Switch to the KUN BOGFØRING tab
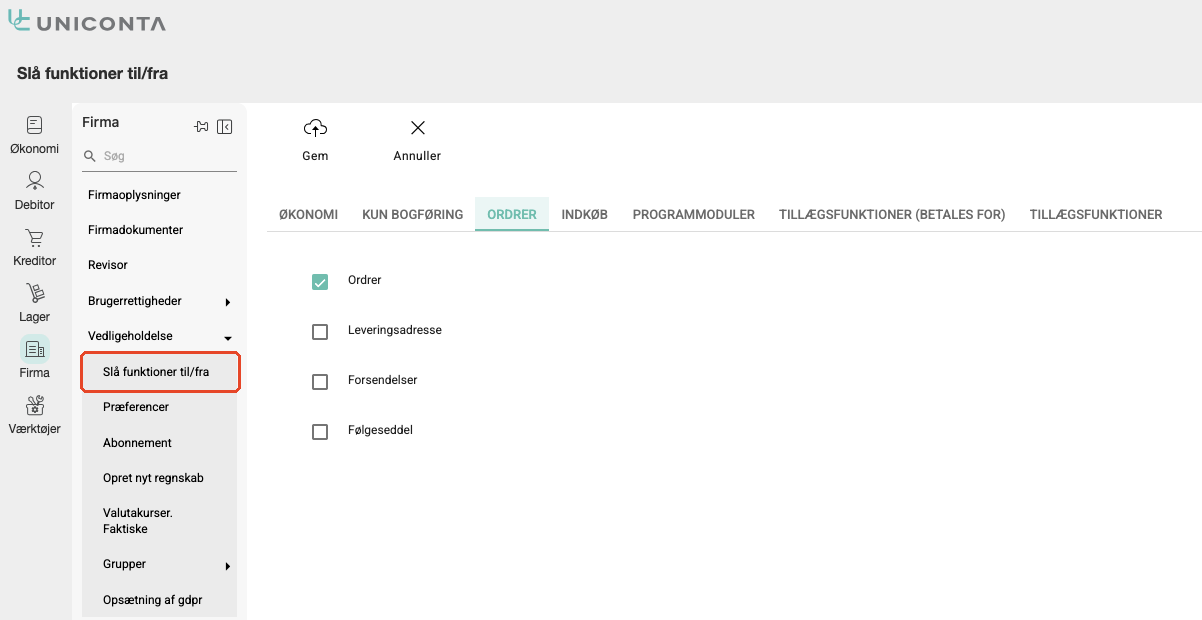 coord(413,214)
